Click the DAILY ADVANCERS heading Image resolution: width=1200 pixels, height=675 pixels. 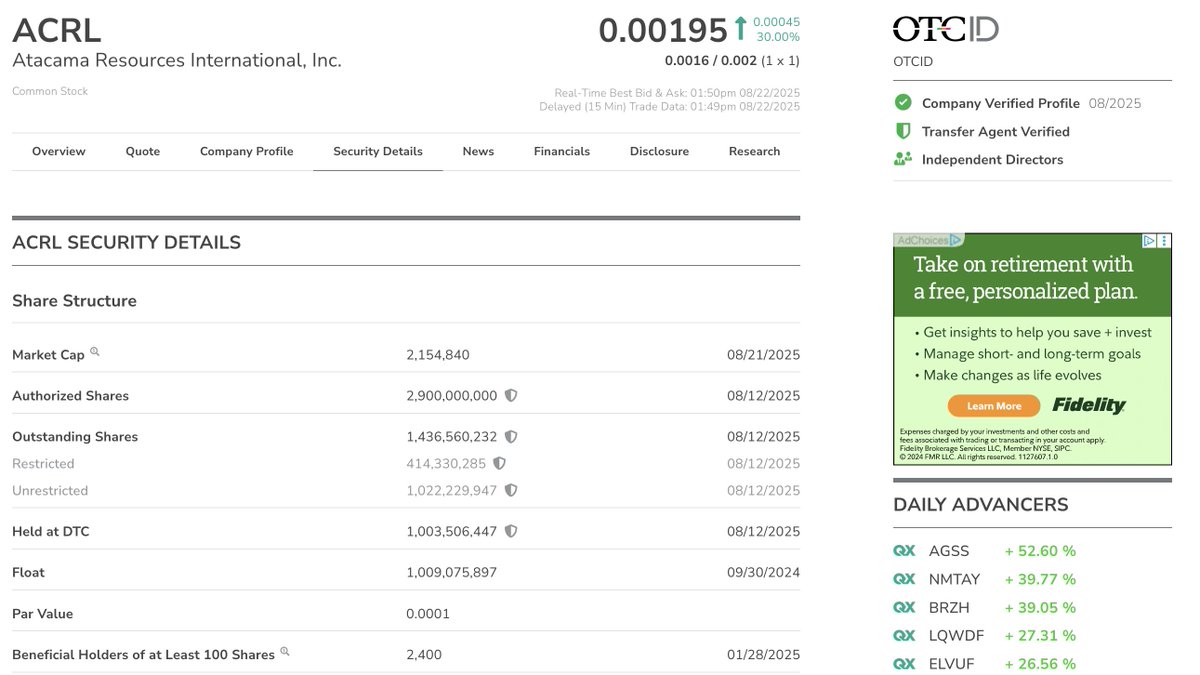click(981, 505)
